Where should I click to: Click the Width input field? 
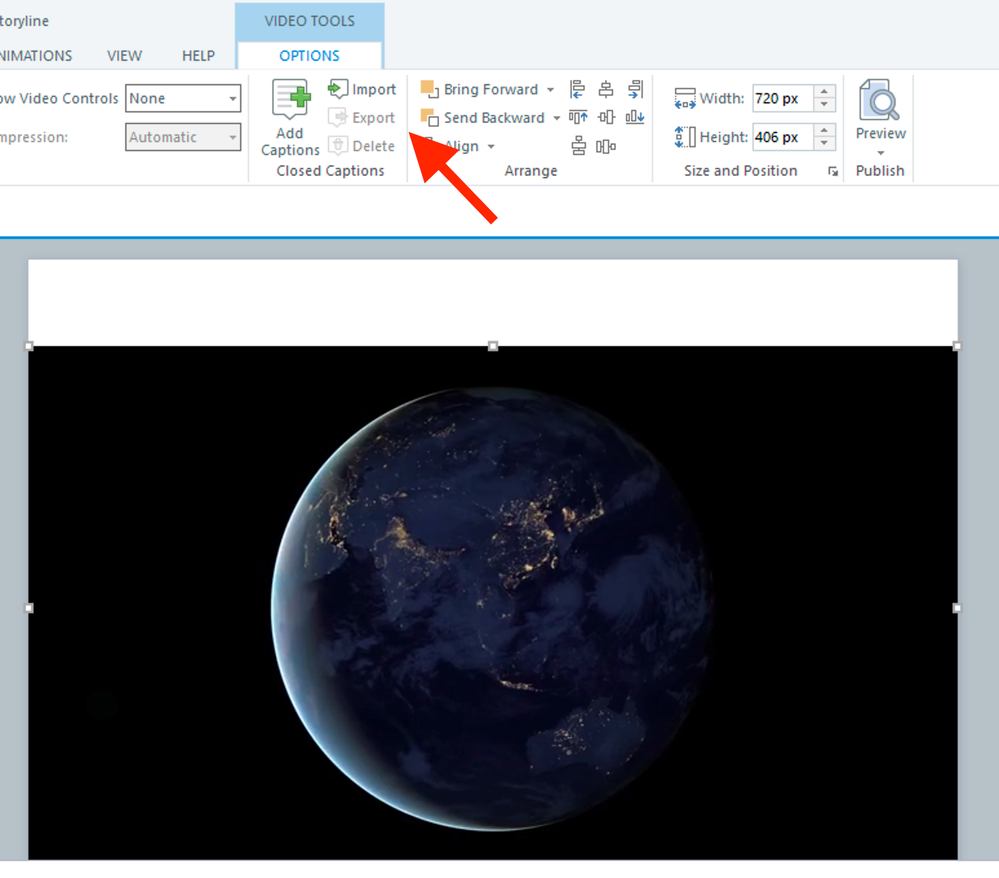pos(782,99)
